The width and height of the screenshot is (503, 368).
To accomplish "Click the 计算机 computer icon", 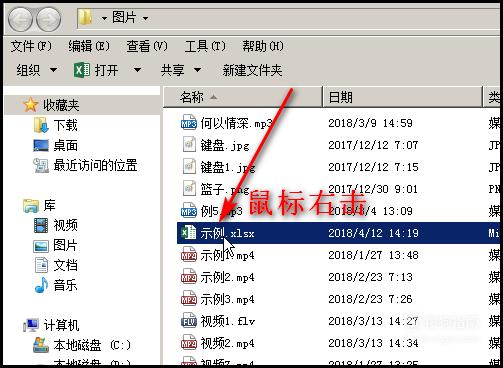I will tap(31, 325).
